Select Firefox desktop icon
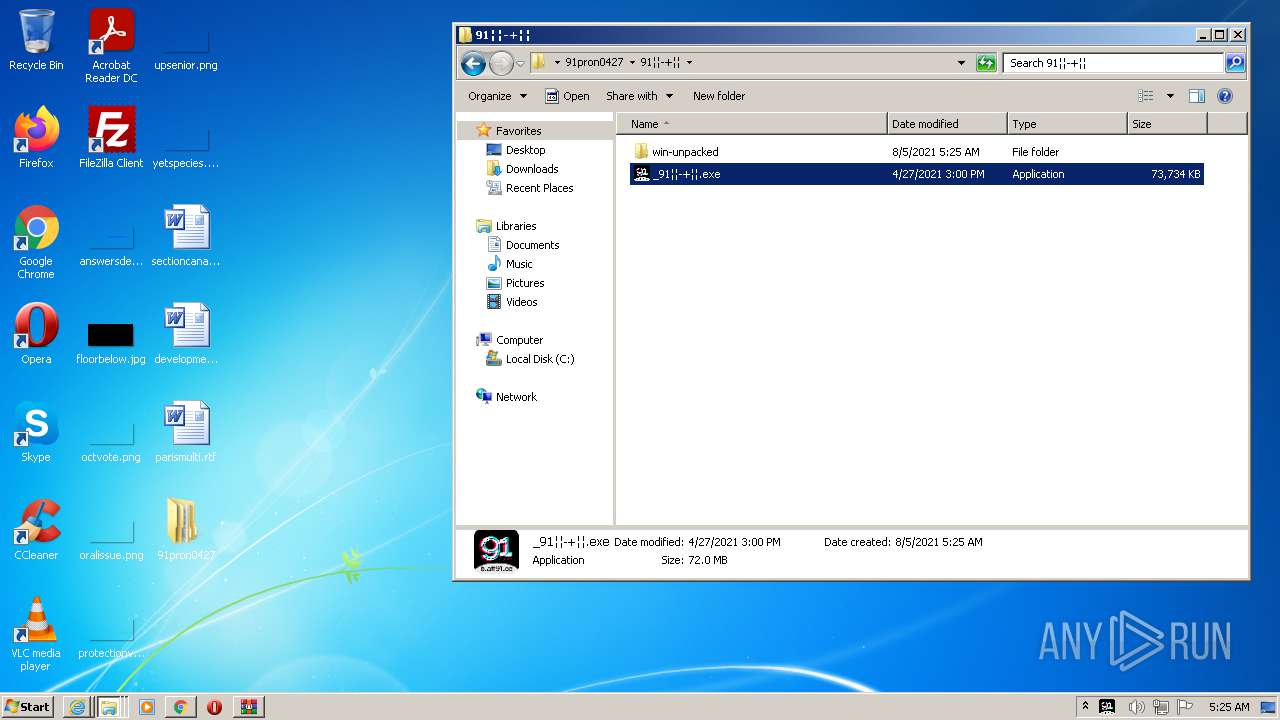Viewport: 1280px width, 720px height. pyautogui.click(x=36, y=138)
